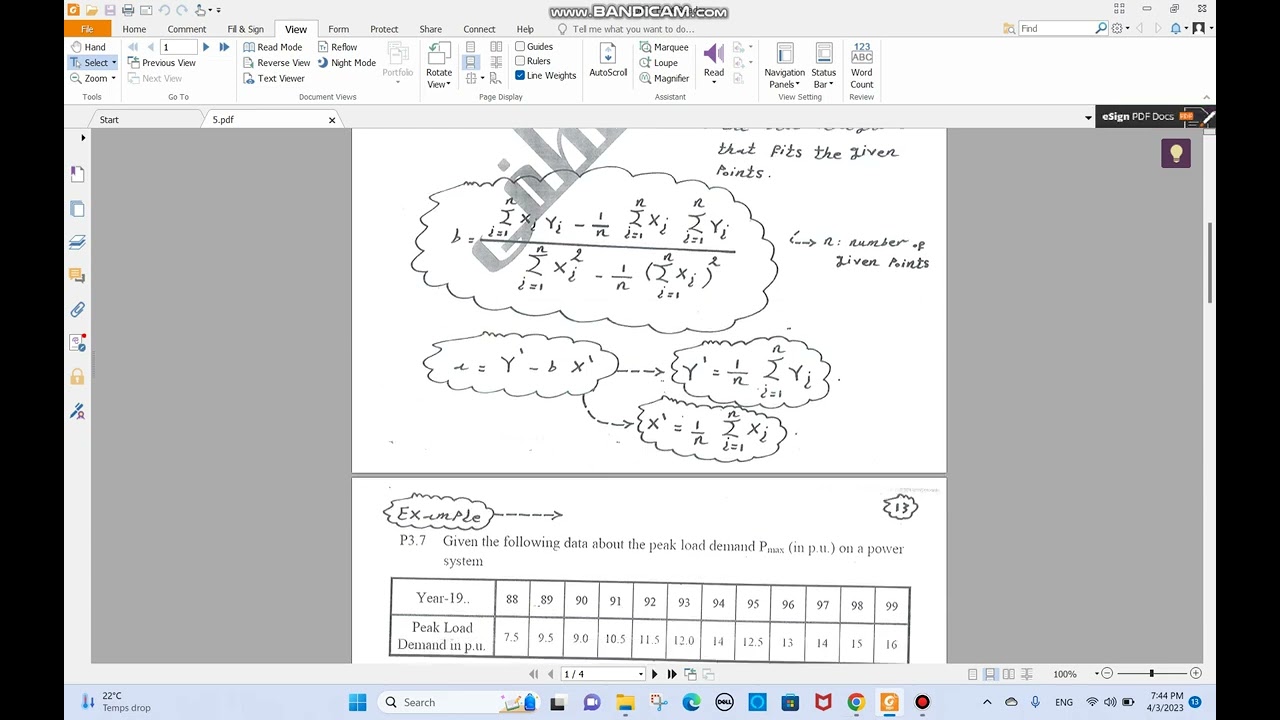This screenshot has width=1280, height=720.
Task: Go to the first page in ribbon
Action: [133, 47]
